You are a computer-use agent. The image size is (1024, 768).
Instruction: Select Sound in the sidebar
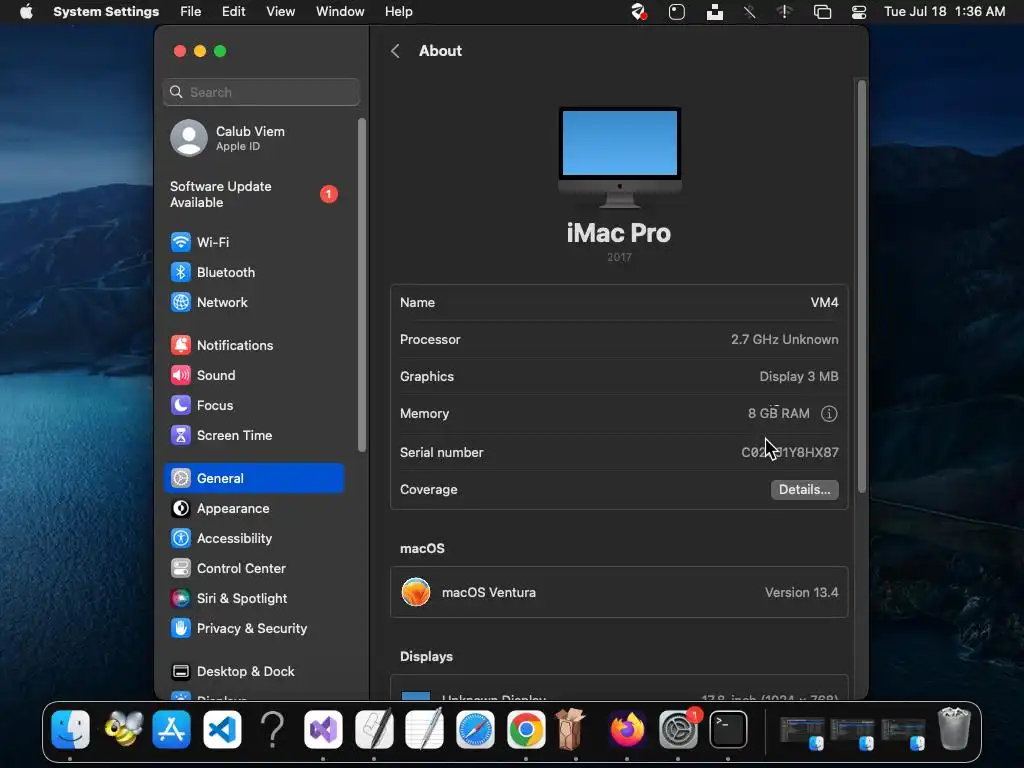click(253, 376)
